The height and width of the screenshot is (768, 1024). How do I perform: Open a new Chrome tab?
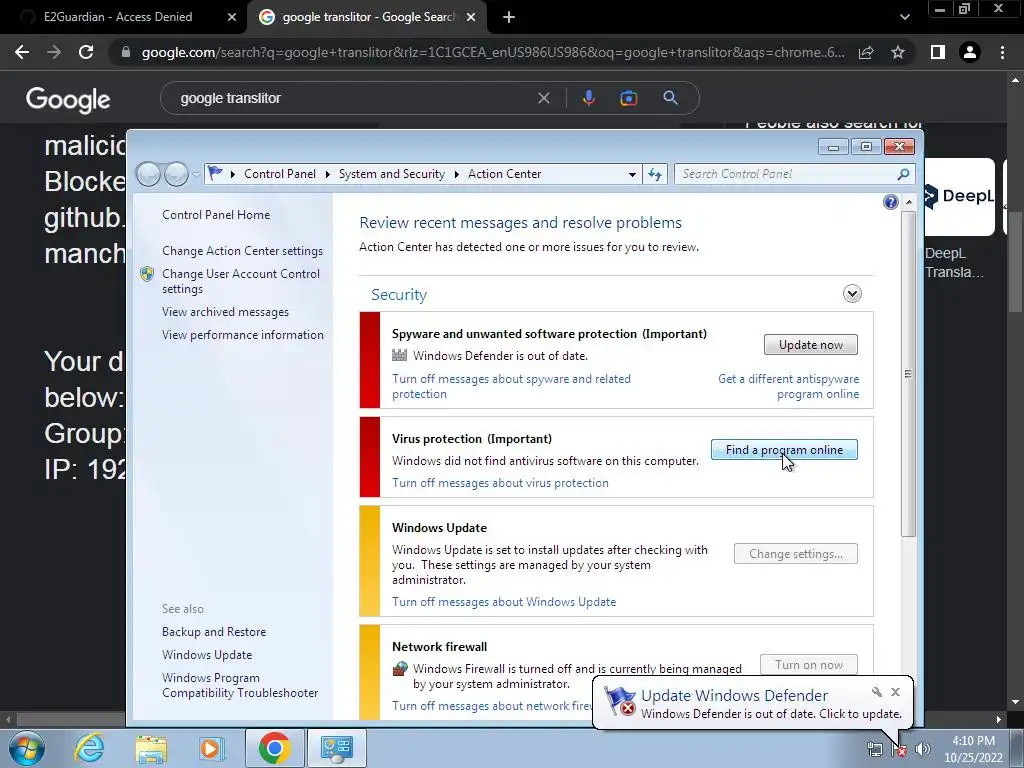509,17
